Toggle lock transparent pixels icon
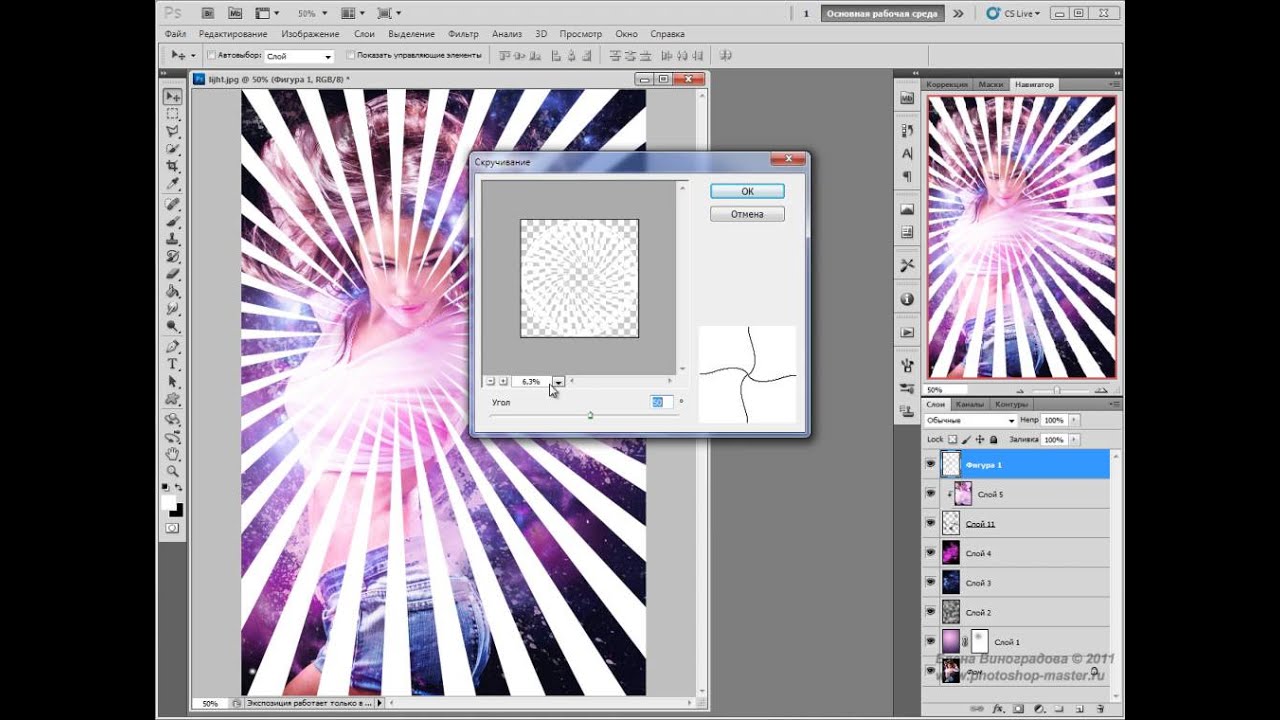The image size is (1280, 720). pos(953,439)
